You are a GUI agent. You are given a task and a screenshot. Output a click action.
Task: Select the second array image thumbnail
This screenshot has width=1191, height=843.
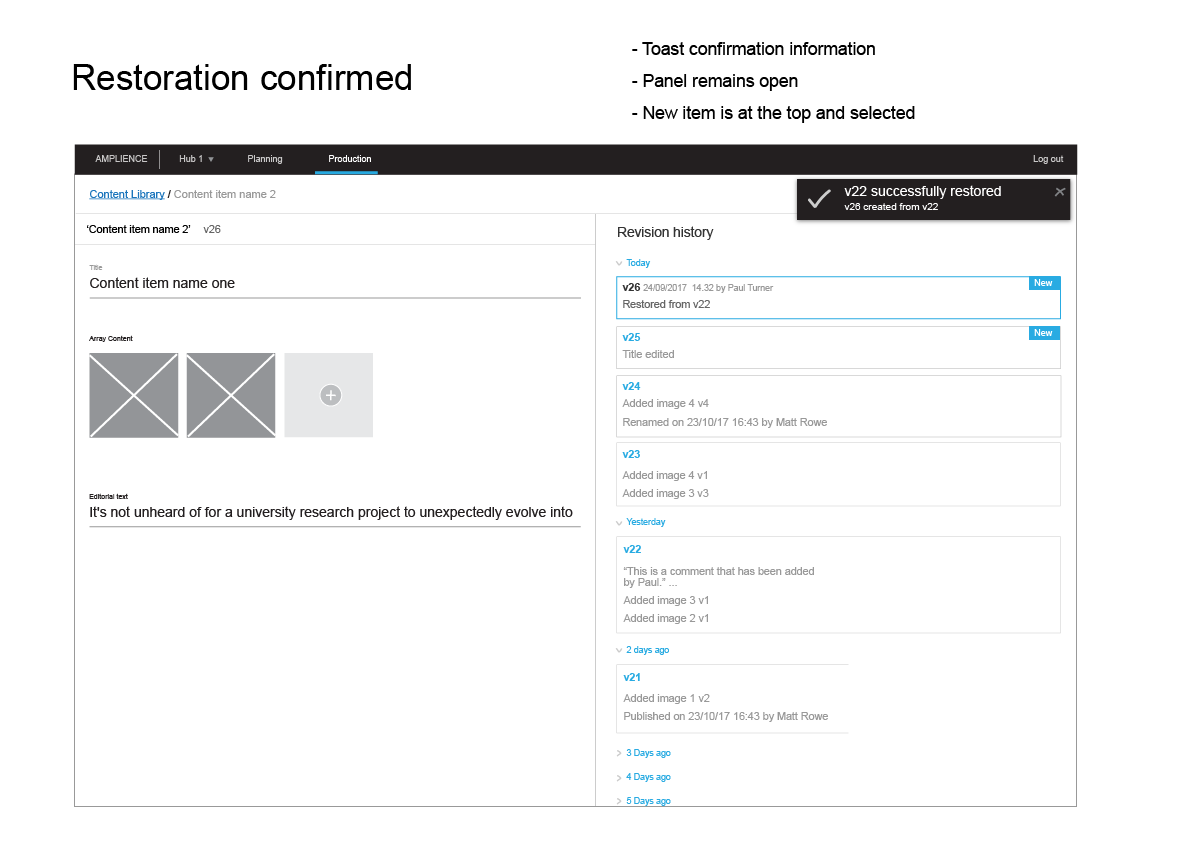tap(231, 395)
